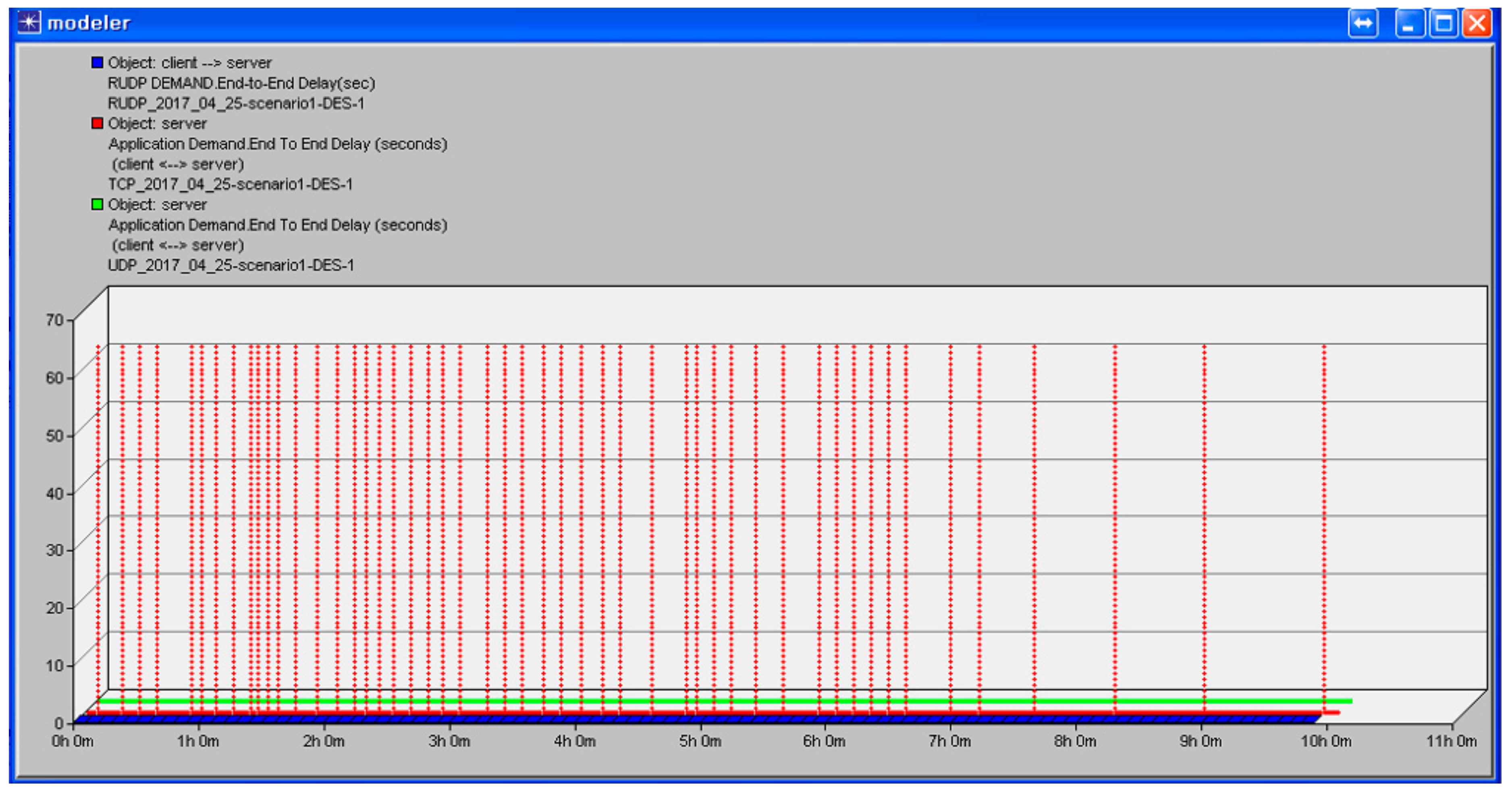Maximize the modeler graph window
This screenshot has height=790, width=1512.
coord(1443,23)
